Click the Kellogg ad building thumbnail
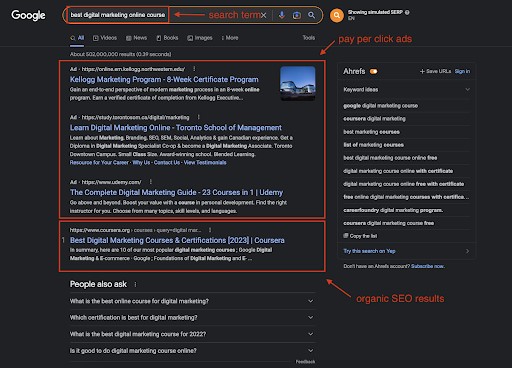 pos(298,83)
